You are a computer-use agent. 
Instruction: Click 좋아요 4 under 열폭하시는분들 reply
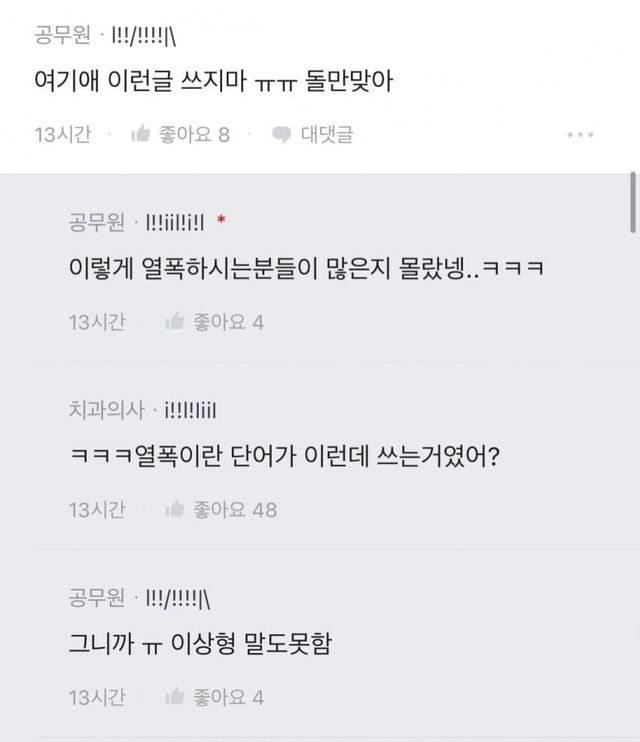228,322
